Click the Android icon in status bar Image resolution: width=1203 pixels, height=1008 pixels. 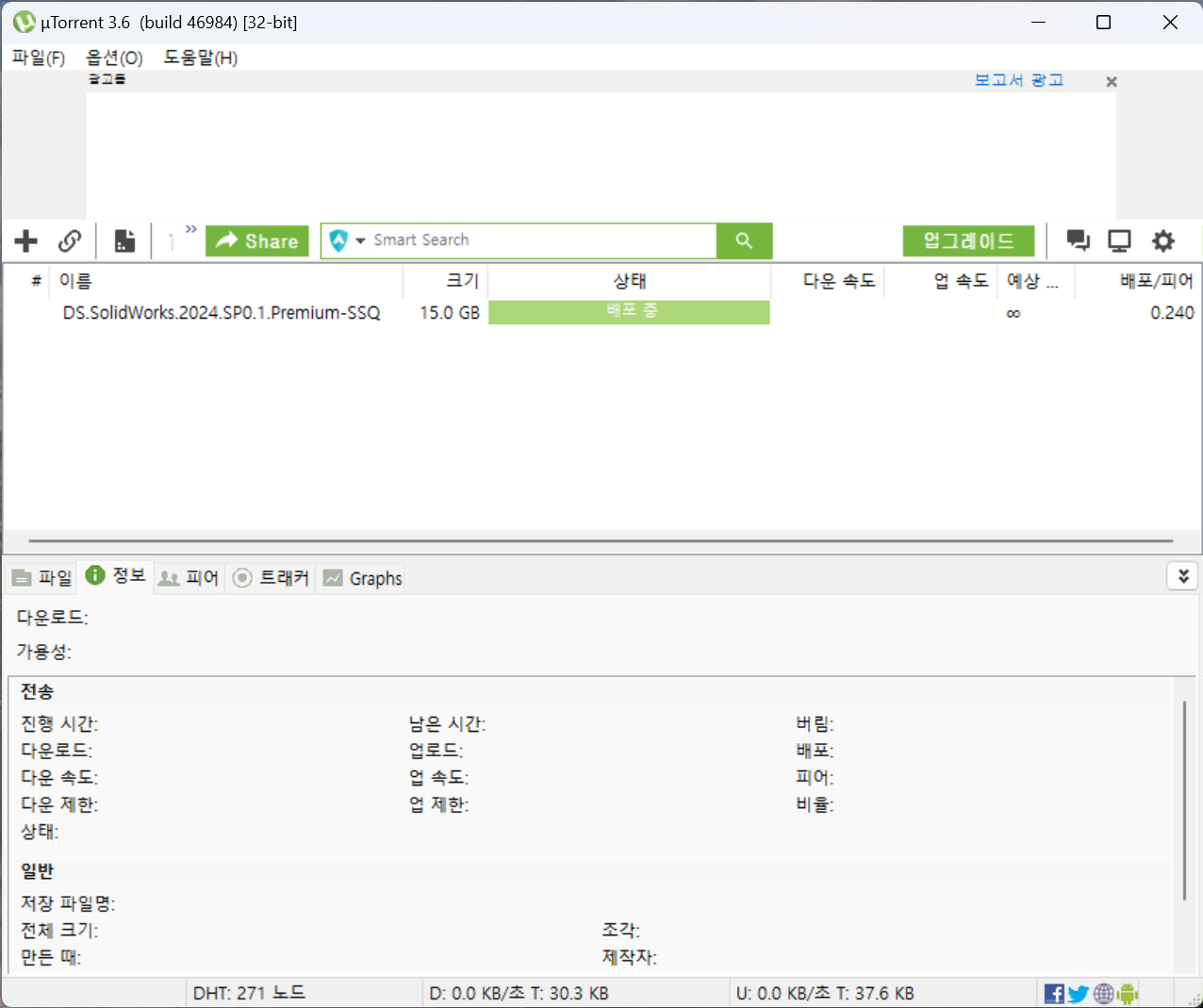(1128, 993)
